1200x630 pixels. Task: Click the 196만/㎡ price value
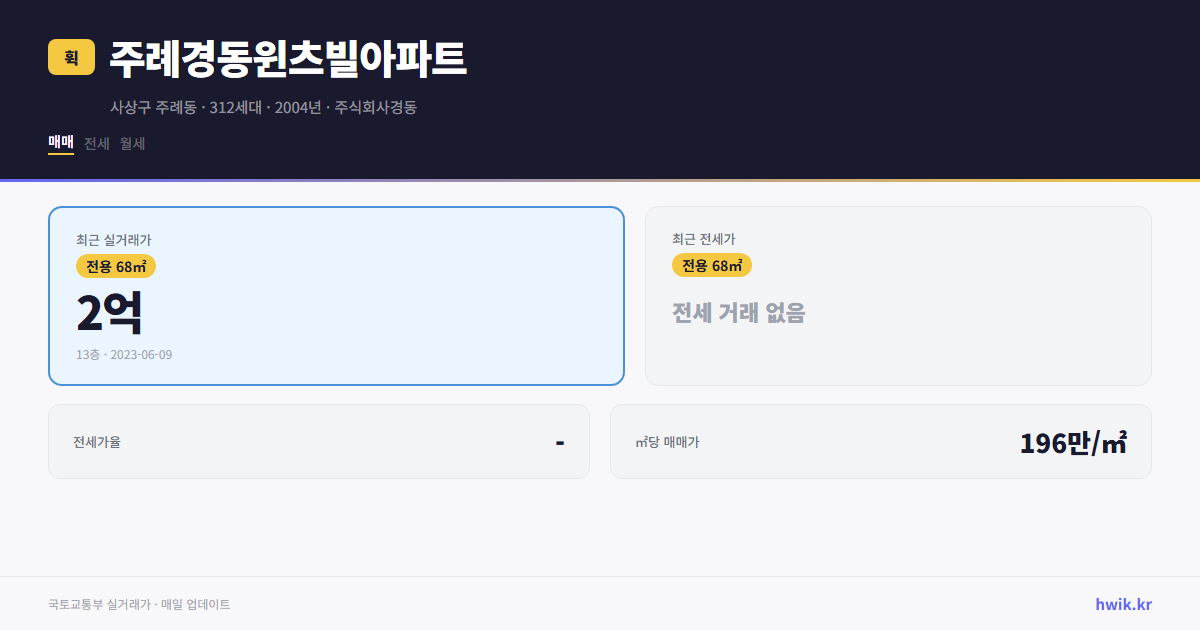[1072, 441]
